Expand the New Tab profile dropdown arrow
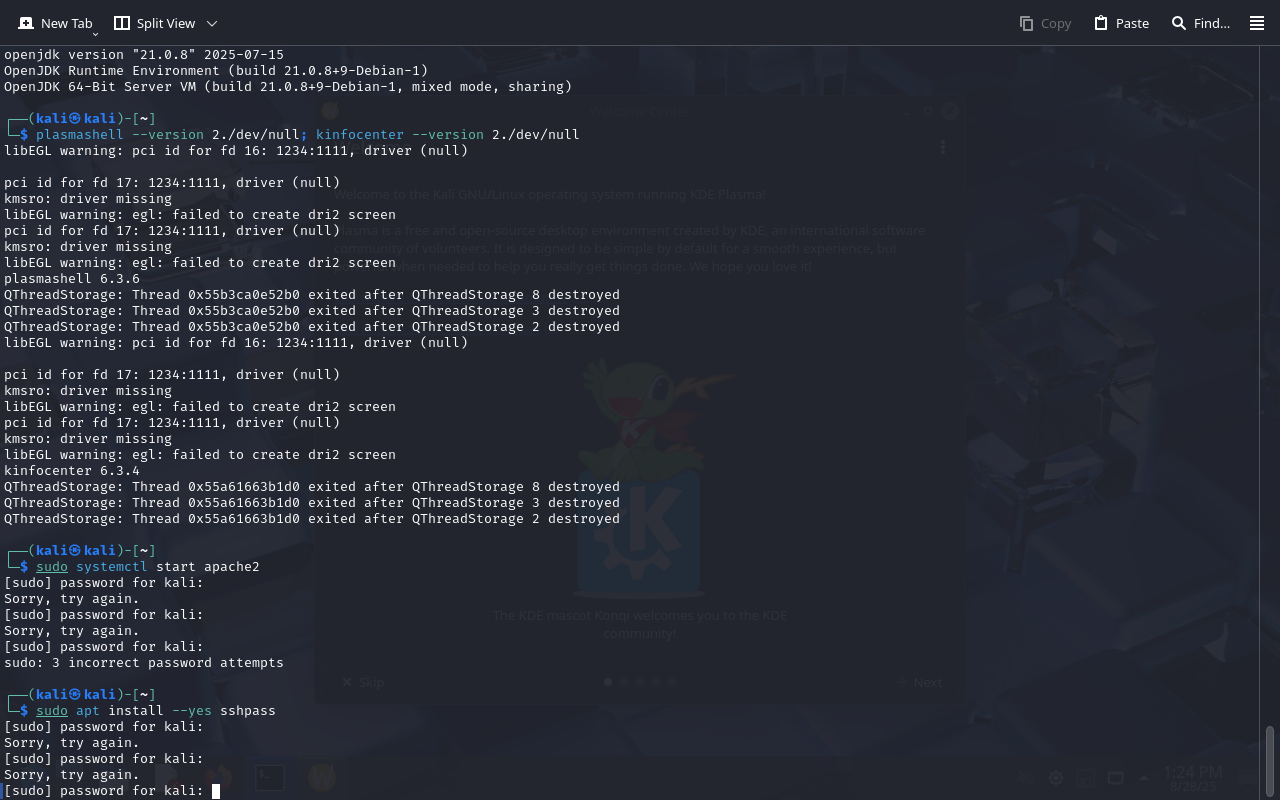 95,34
